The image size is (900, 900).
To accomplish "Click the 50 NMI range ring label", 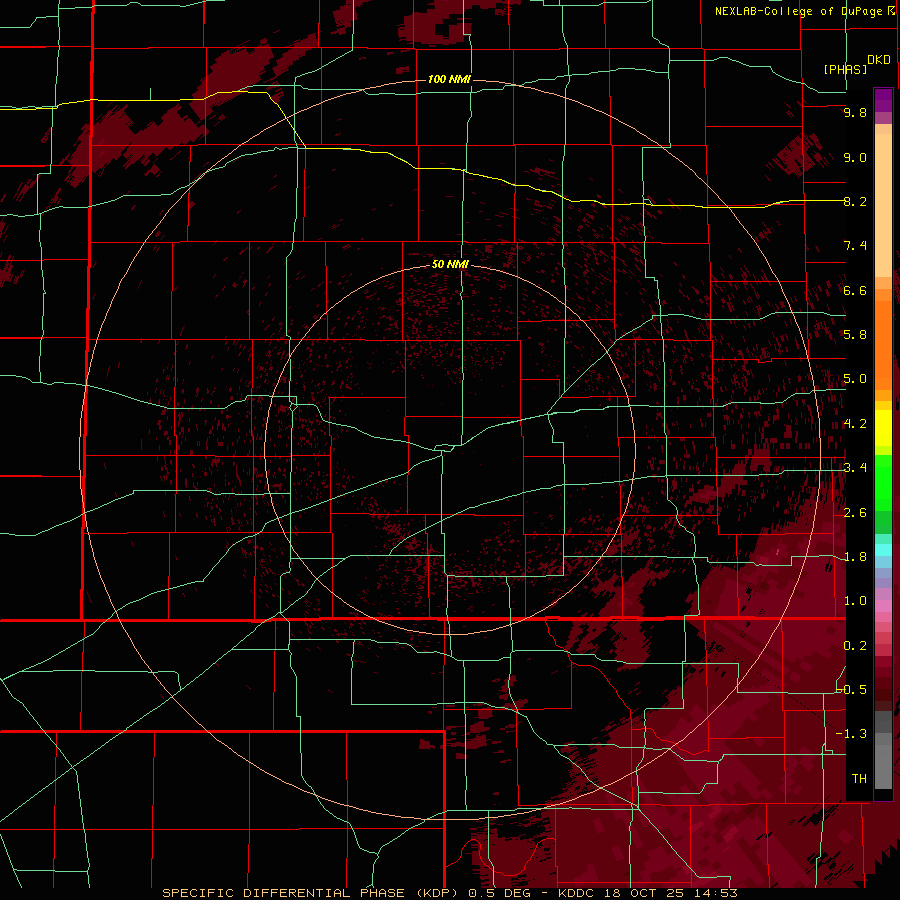I will pos(451,264).
